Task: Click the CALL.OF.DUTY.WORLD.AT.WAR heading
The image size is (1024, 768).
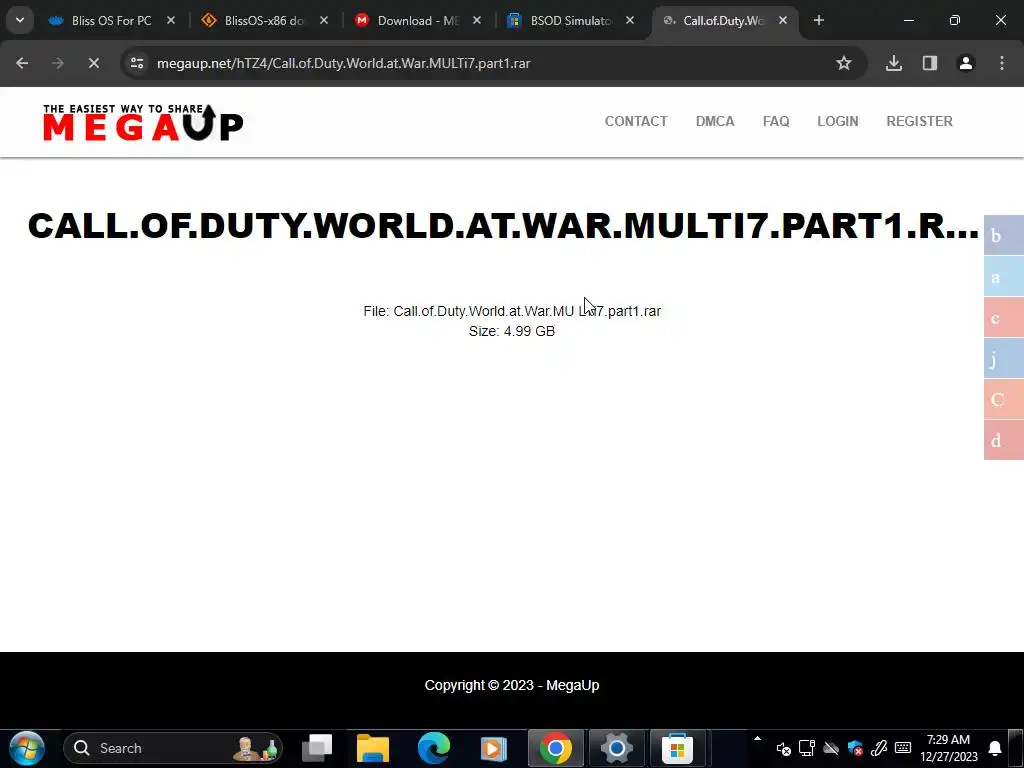Action: pyautogui.click(x=504, y=226)
